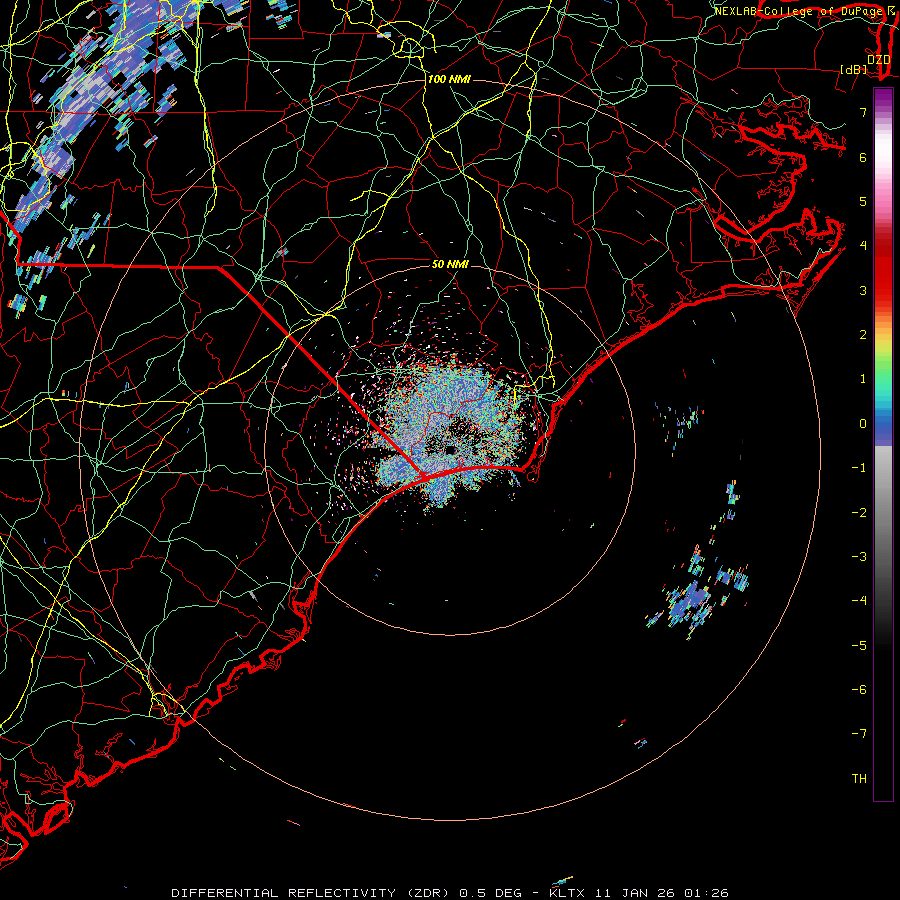The image size is (900, 900).
Task: Click the 2 value on the color scale
Action: (x=863, y=335)
